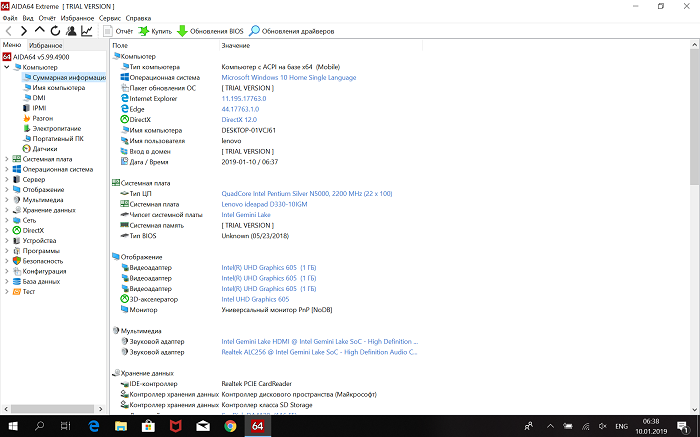Viewport: 700px width, 437px height.
Task: Select the DESKTOP-01VCJ61 computer name value
Action: click(249, 130)
